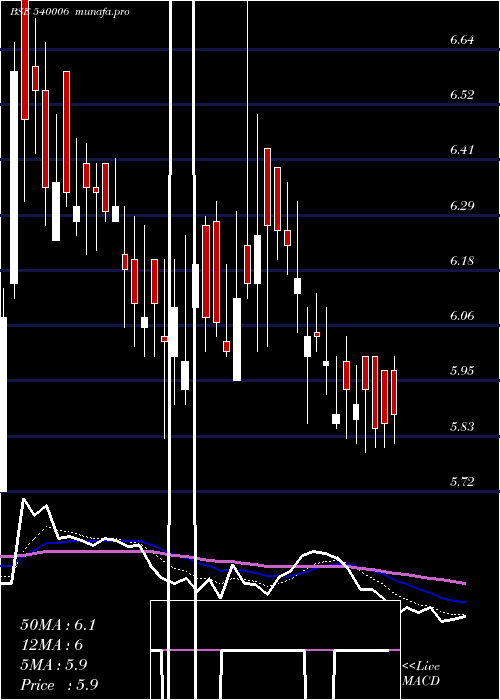Screen dimensions: 500x700
Task: Click the 5.95 price axis label
Action: (462, 371)
